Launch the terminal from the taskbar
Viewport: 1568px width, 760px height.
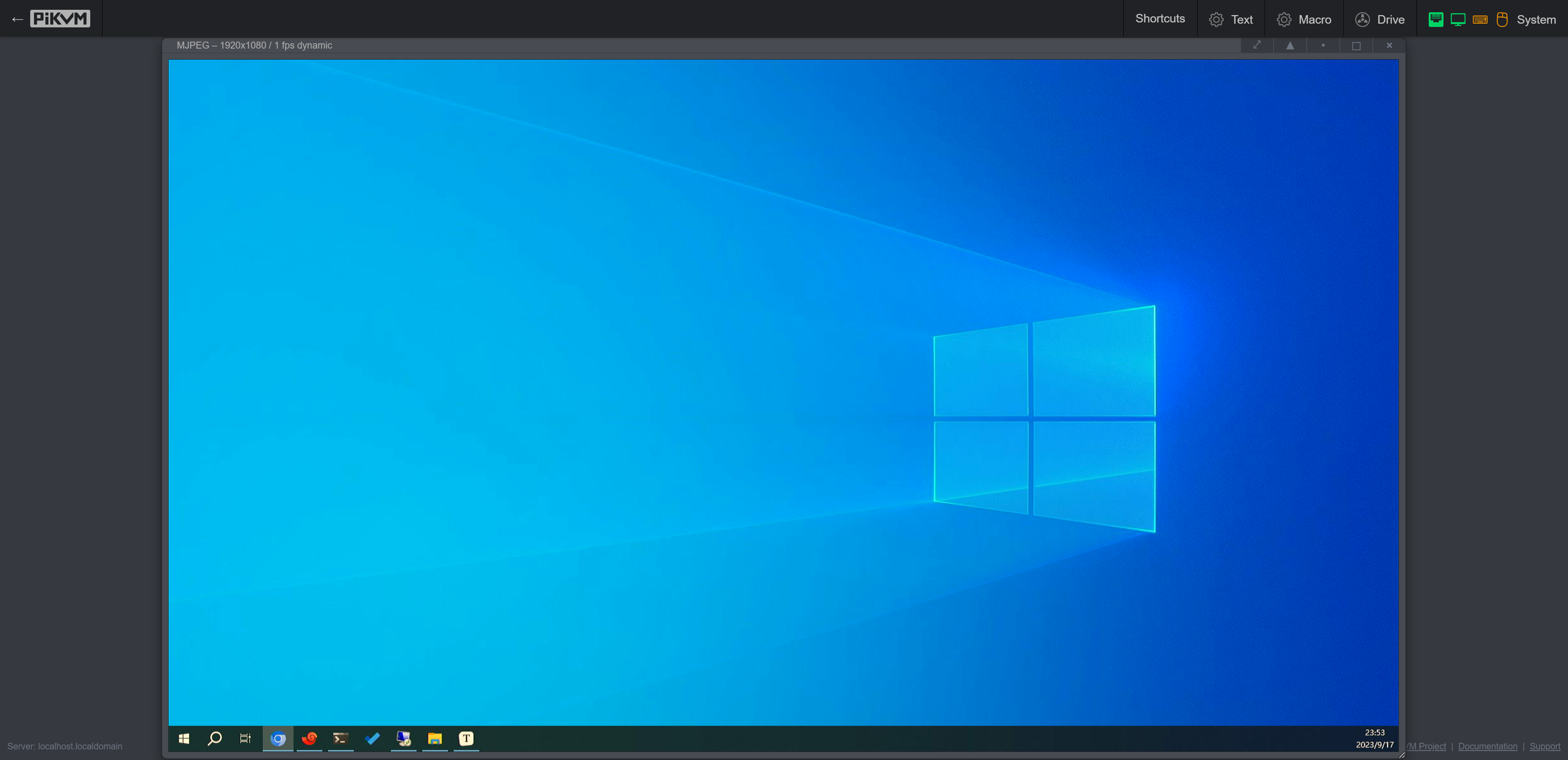point(341,739)
